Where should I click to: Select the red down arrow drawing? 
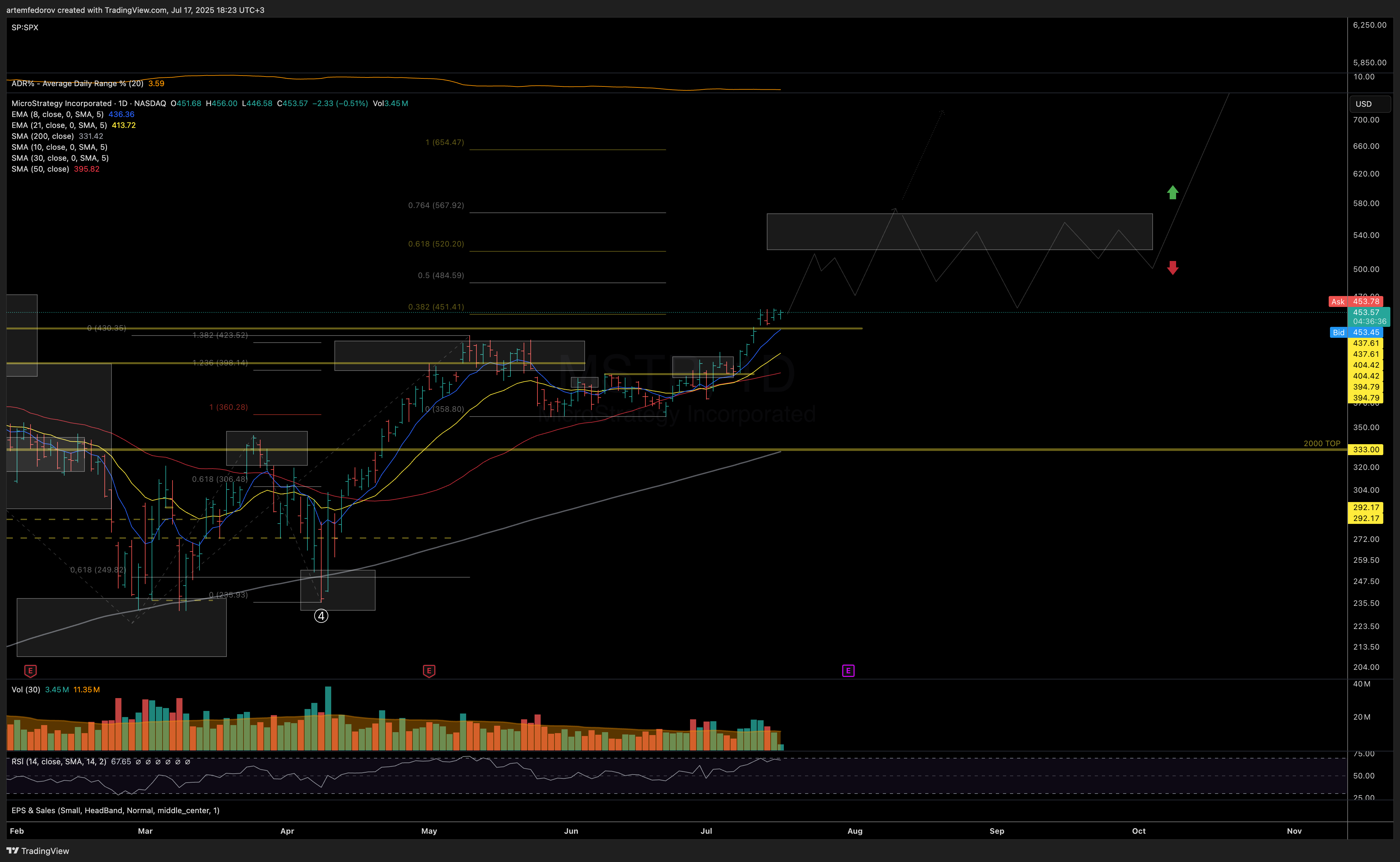[x=1172, y=267]
